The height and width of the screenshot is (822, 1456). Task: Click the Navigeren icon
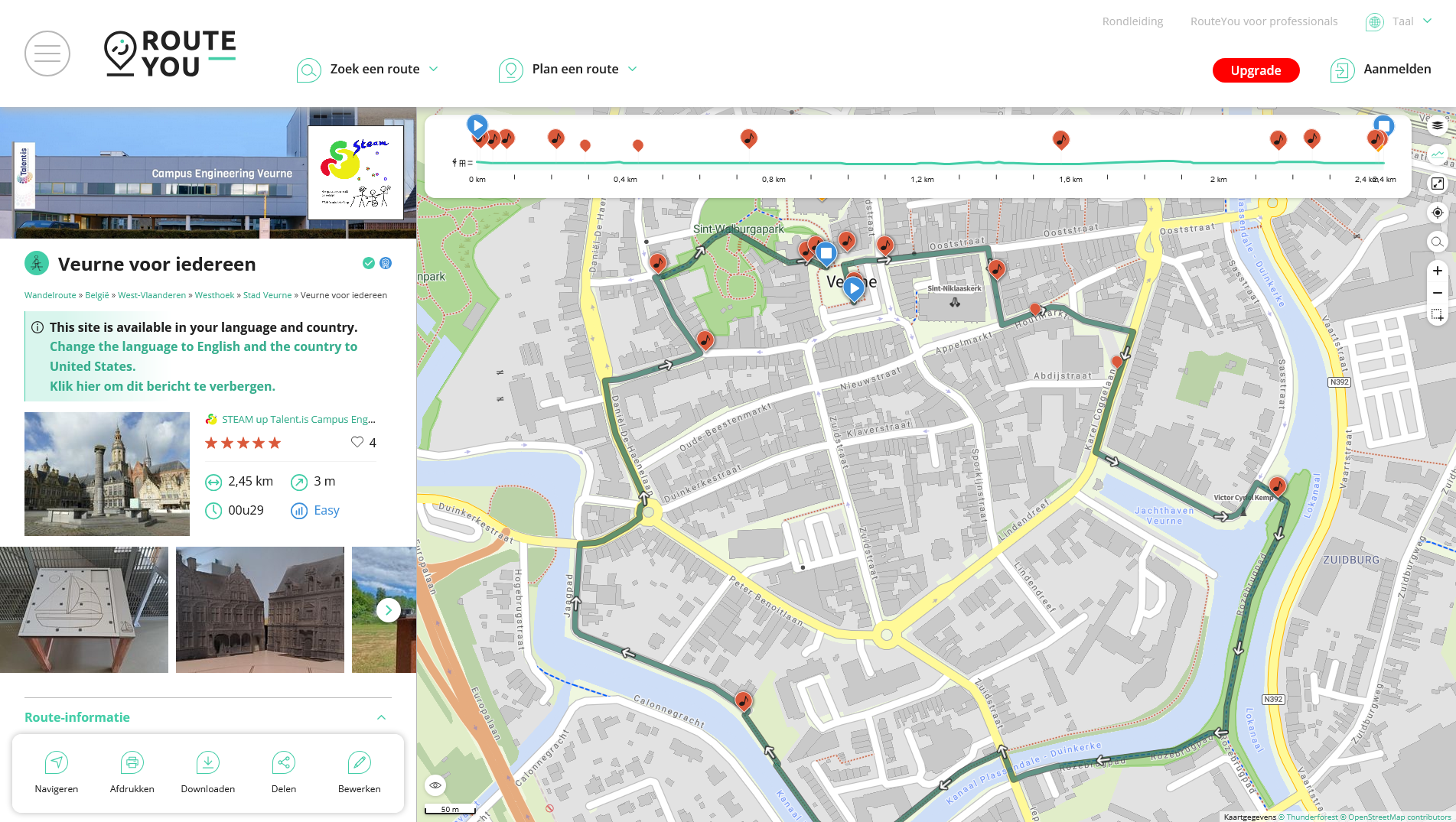[x=57, y=762]
